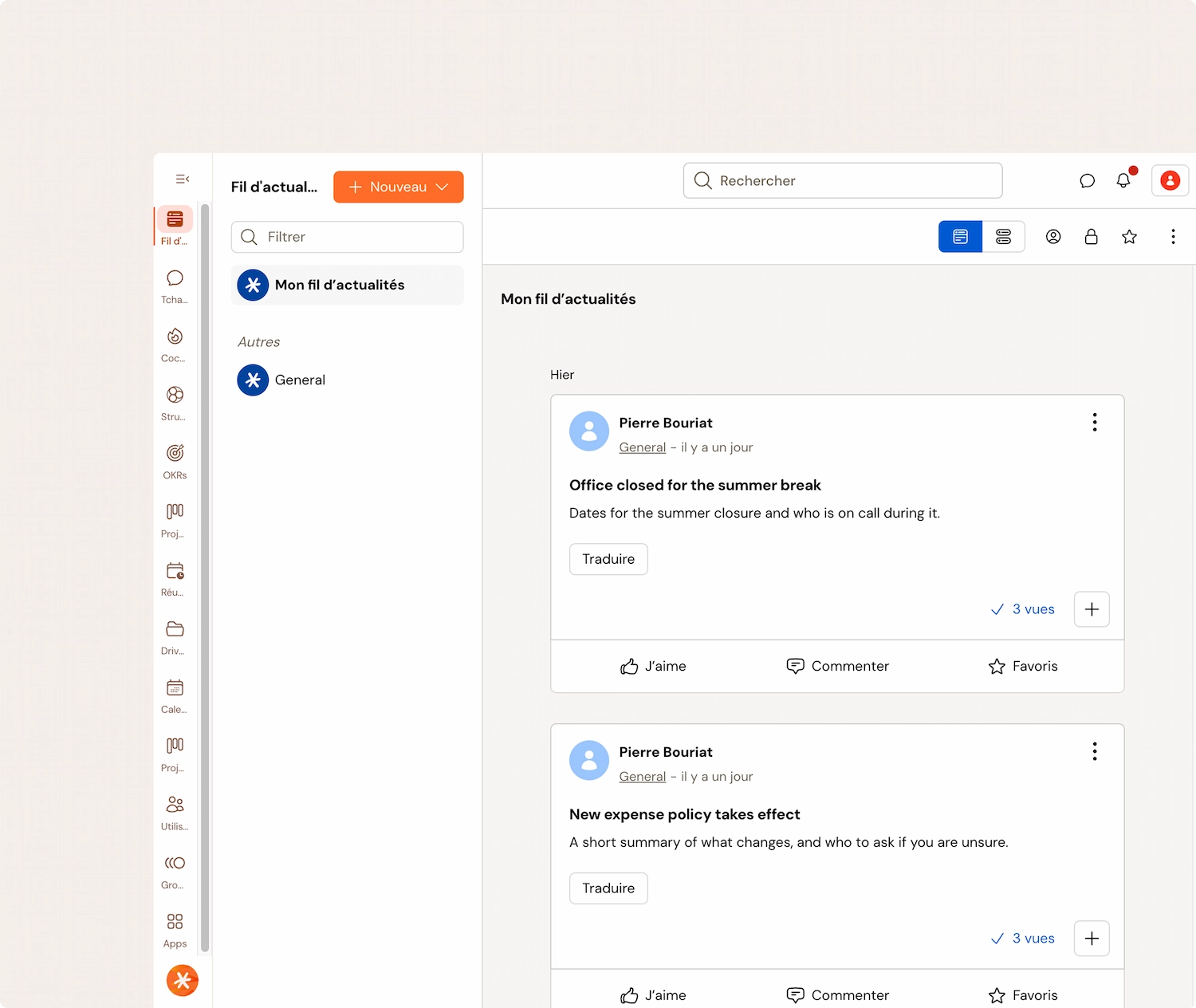The width and height of the screenshot is (1196, 1008).
Task: Like the New expense policy post with J'aime
Action: (x=653, y=995)
